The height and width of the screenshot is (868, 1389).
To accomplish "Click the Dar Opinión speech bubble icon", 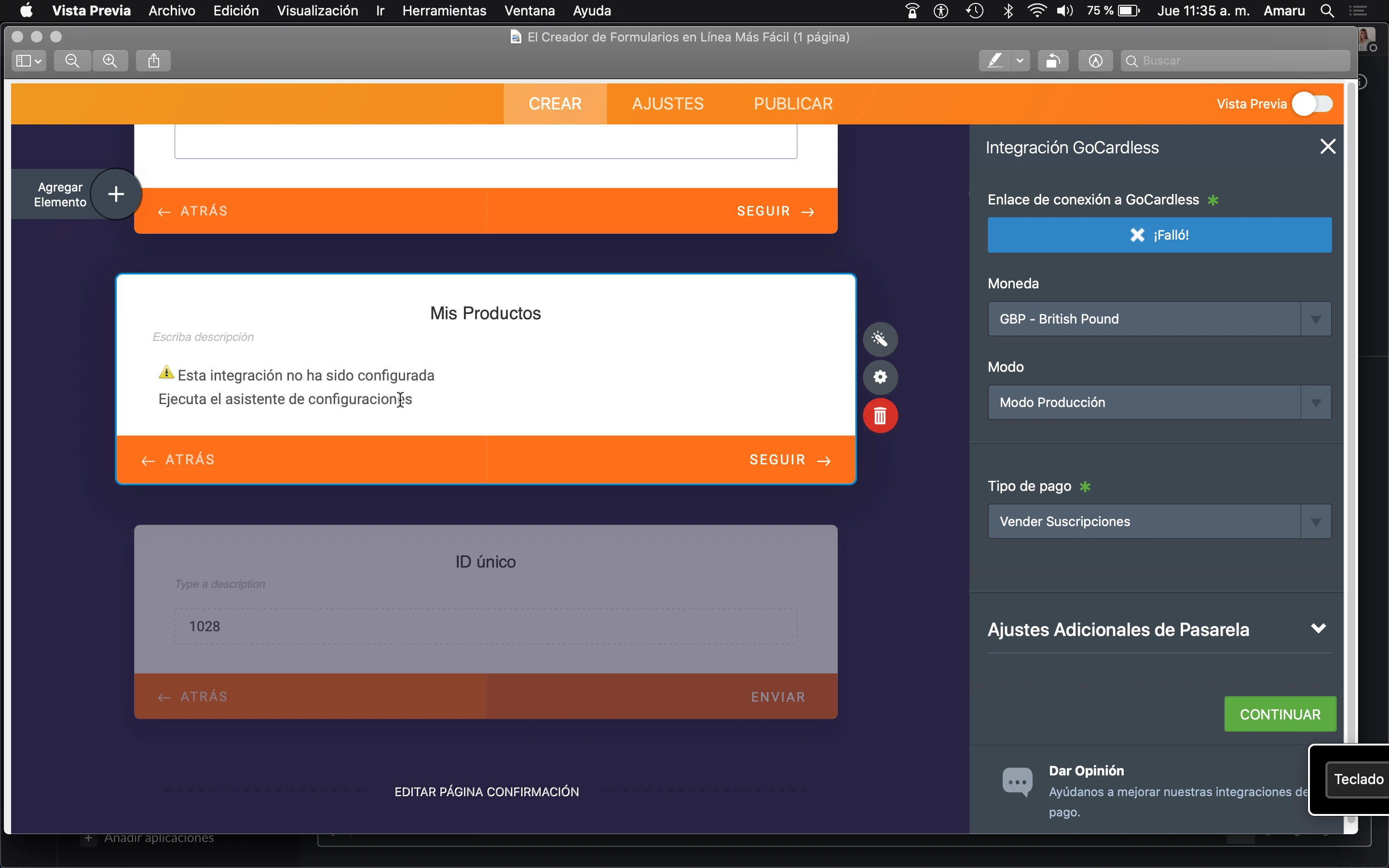I will pyautogui.click(x=1017, y=782).
